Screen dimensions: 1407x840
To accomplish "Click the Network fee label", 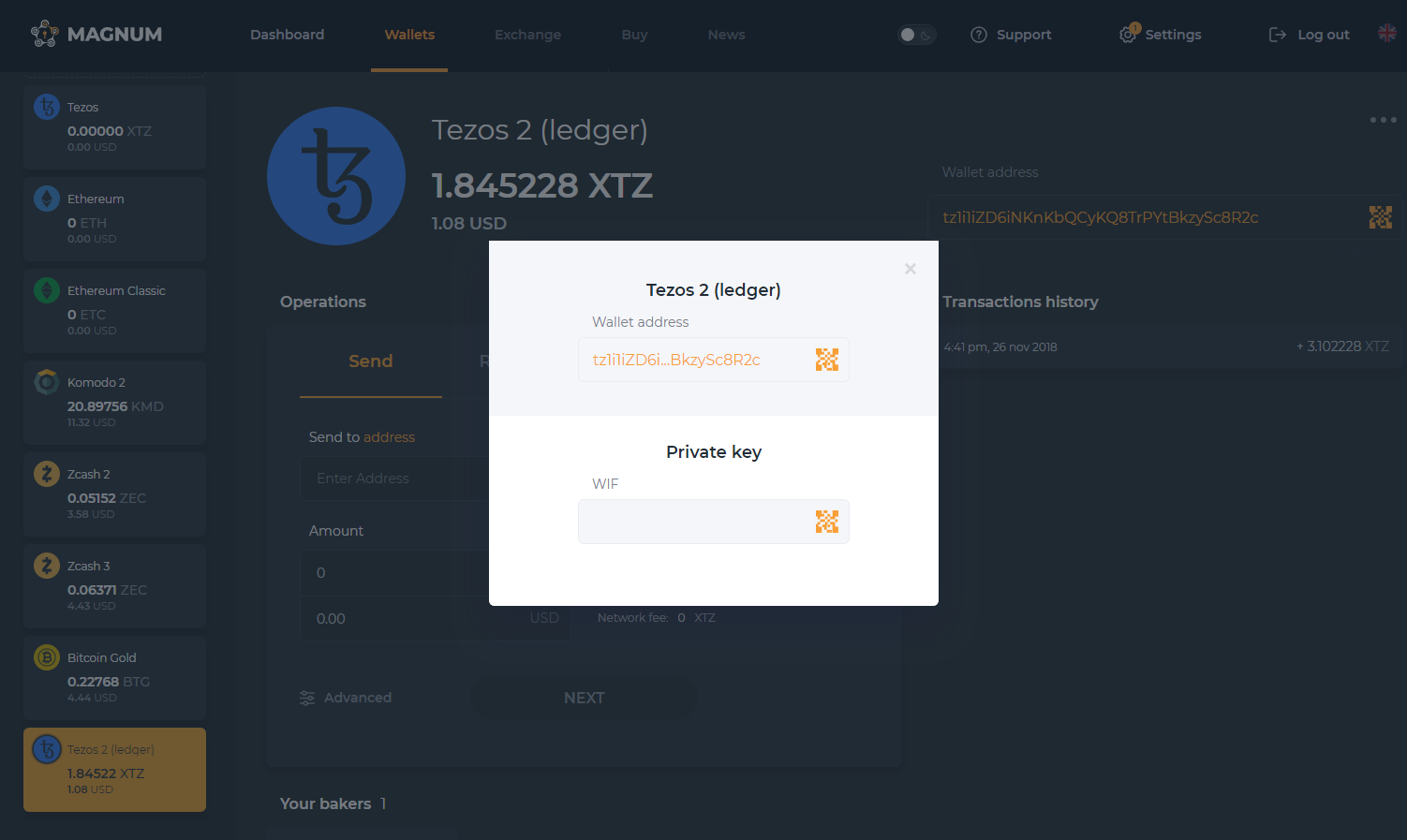I will click(x=633, y=618).
